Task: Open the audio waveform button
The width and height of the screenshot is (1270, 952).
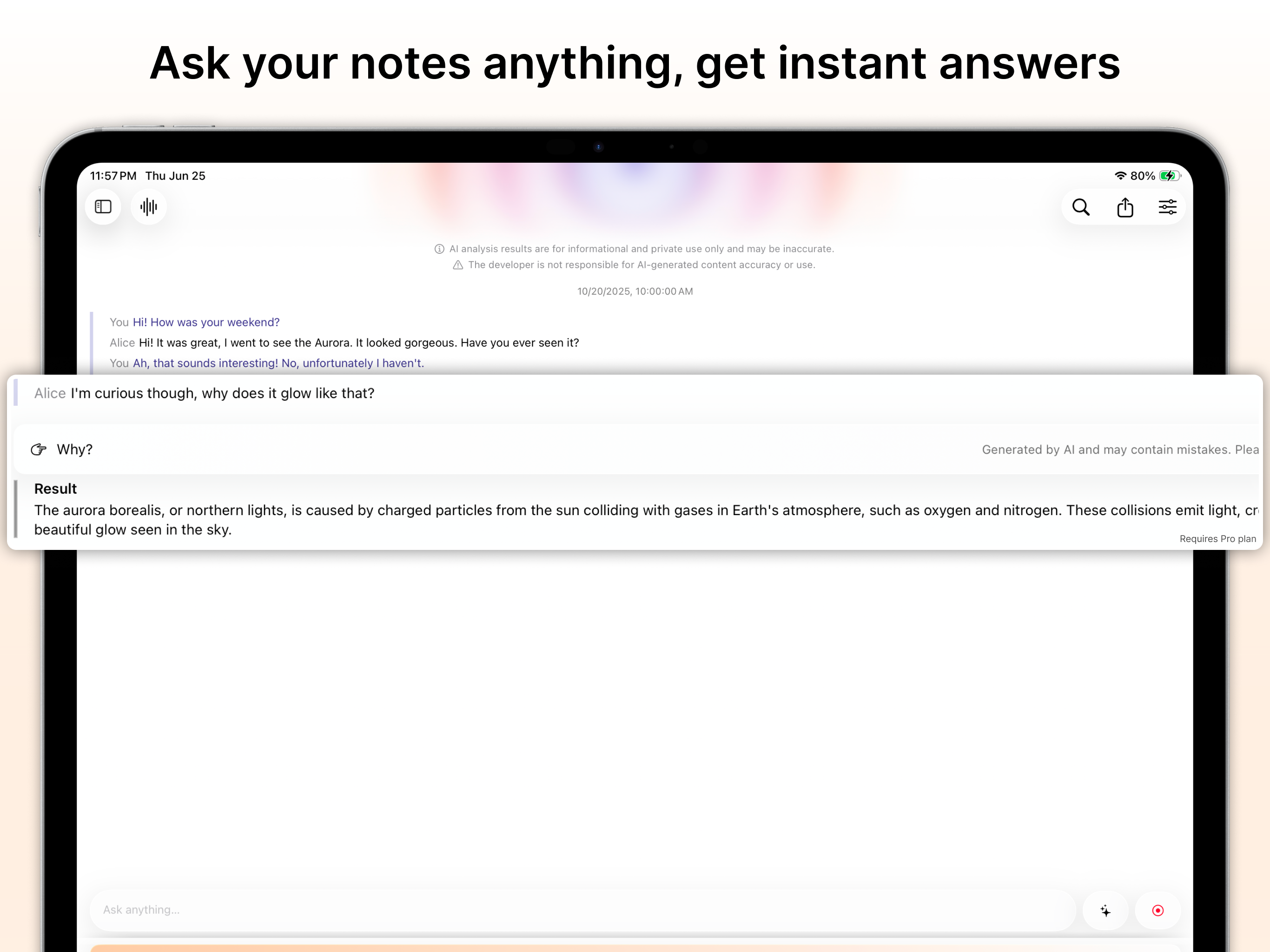Action: pos(149,207)
